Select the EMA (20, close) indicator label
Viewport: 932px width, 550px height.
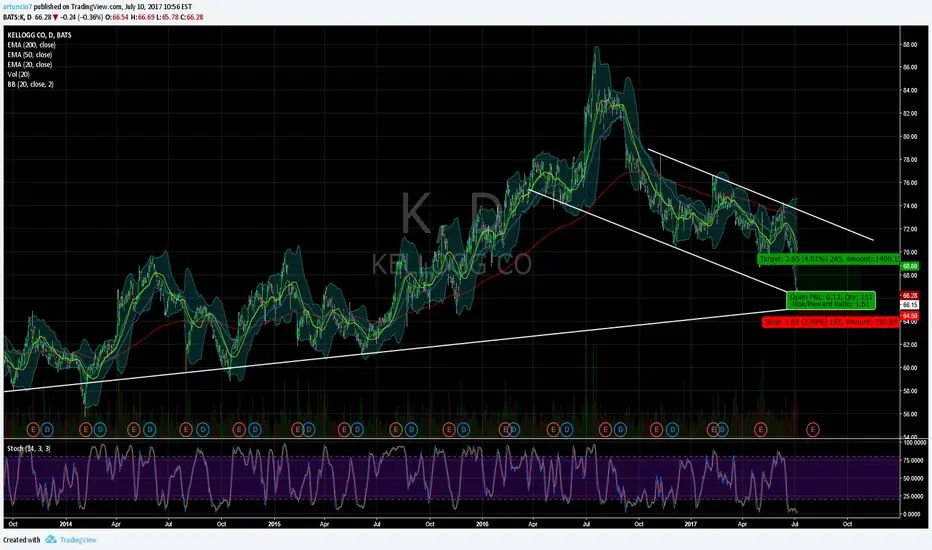click(x=30, y=65)
